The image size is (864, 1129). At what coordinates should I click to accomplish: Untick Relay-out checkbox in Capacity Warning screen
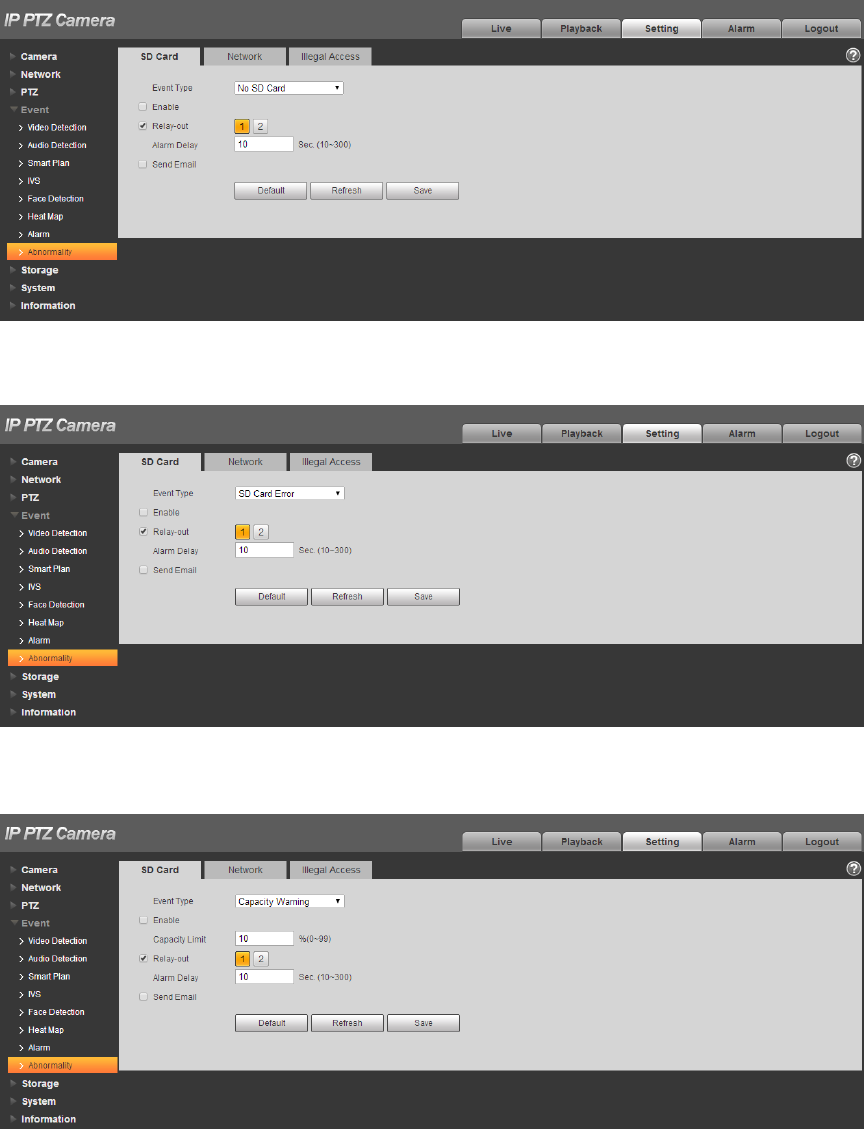143,958
